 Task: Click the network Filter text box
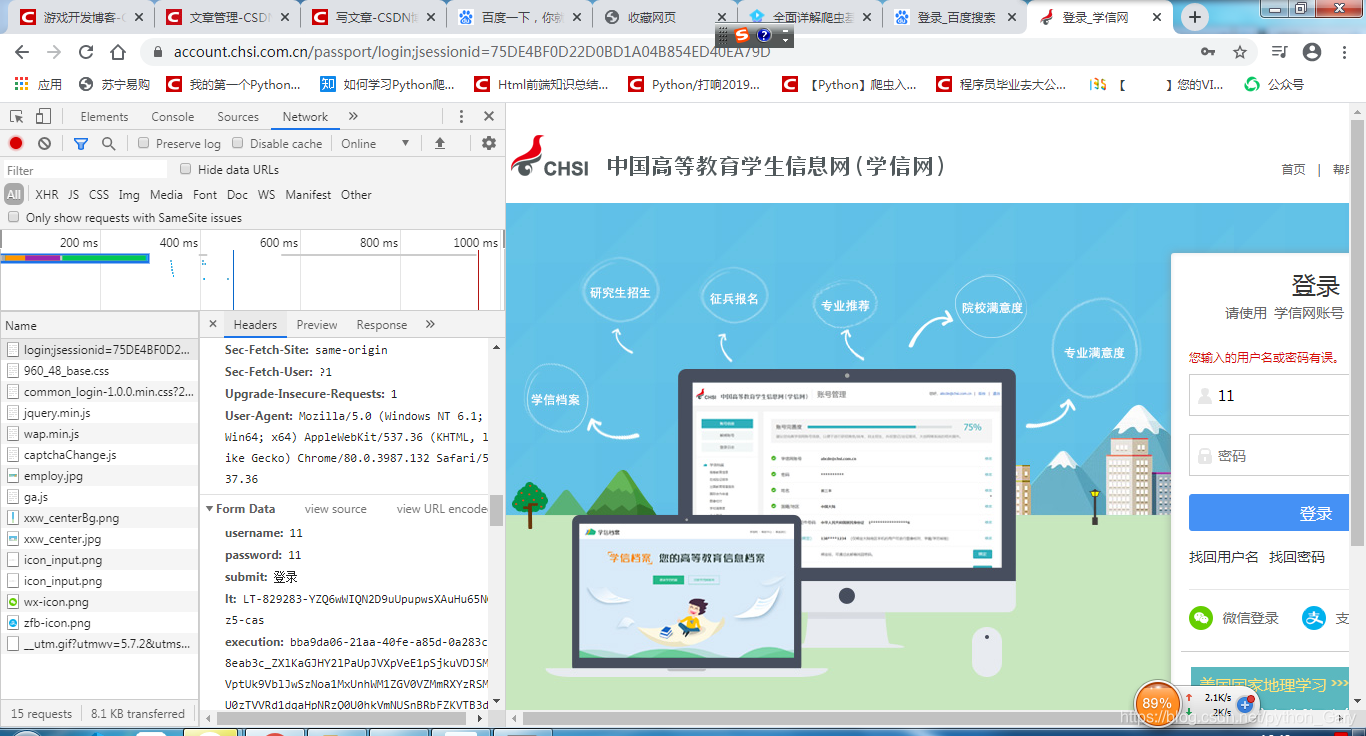pyautogui.click(x=85, y=170)
